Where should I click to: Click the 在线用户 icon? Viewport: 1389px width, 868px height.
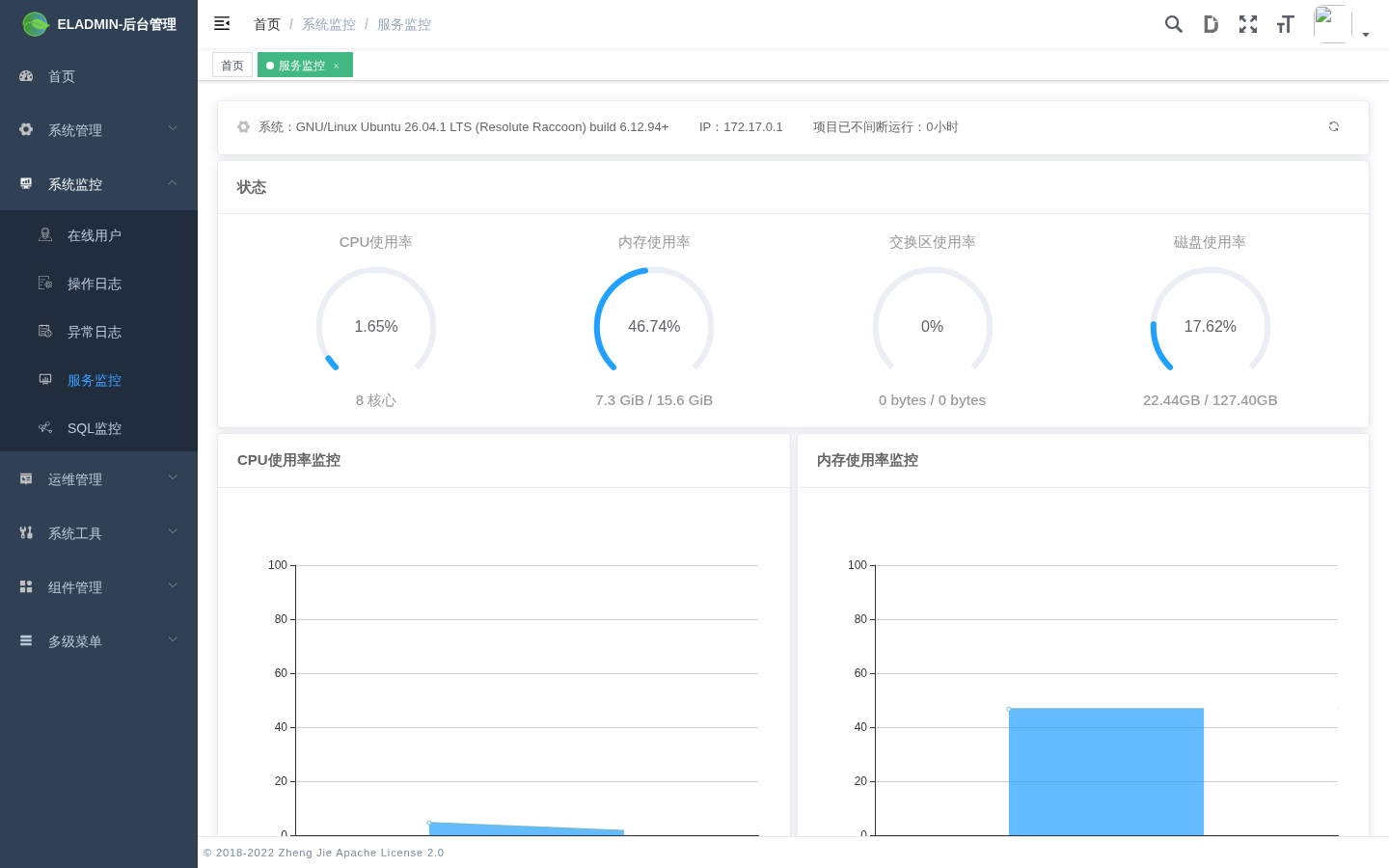pyautogui.click(x=45, y=234)
